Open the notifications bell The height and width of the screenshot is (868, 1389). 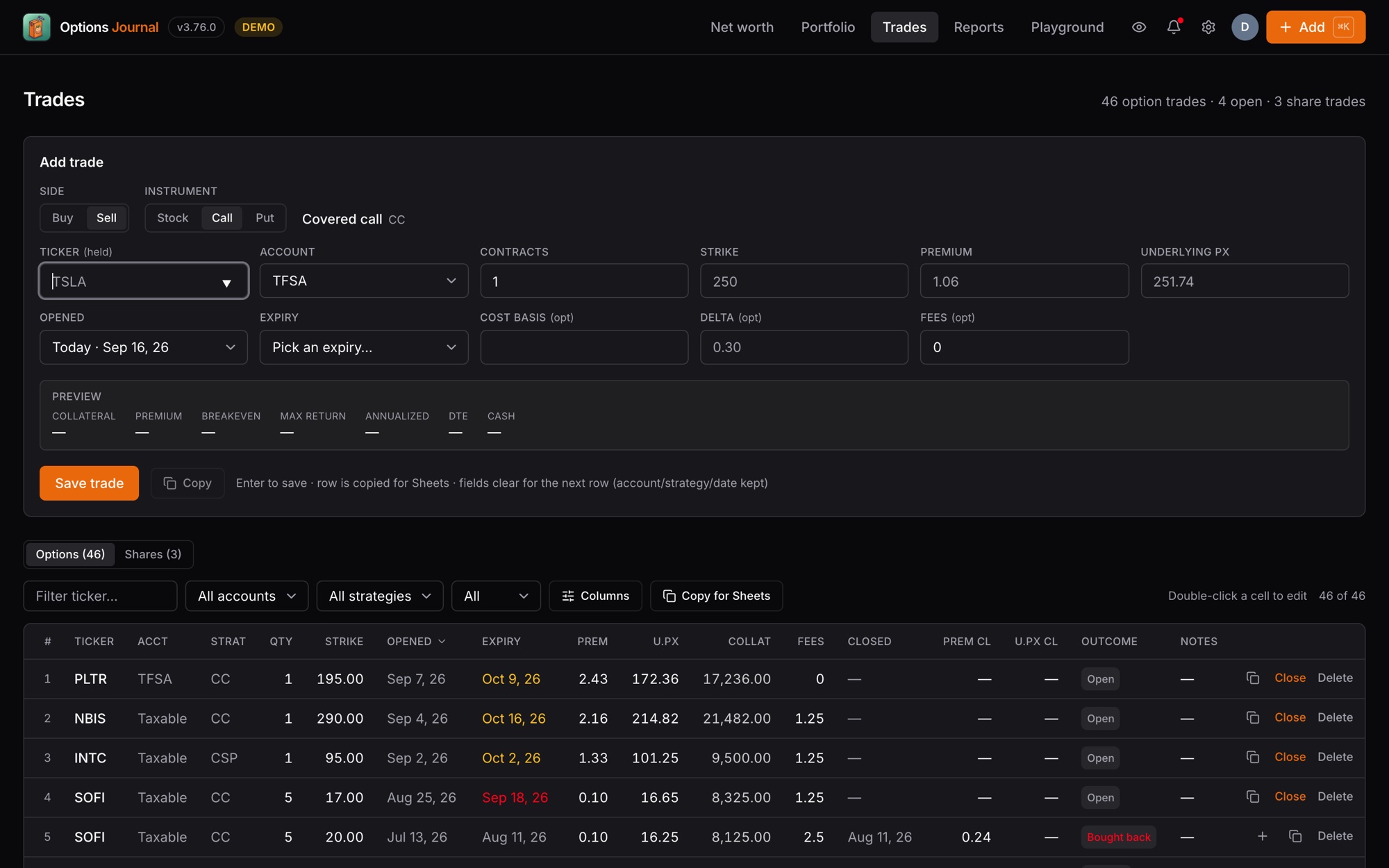[x=1174, y=27]
